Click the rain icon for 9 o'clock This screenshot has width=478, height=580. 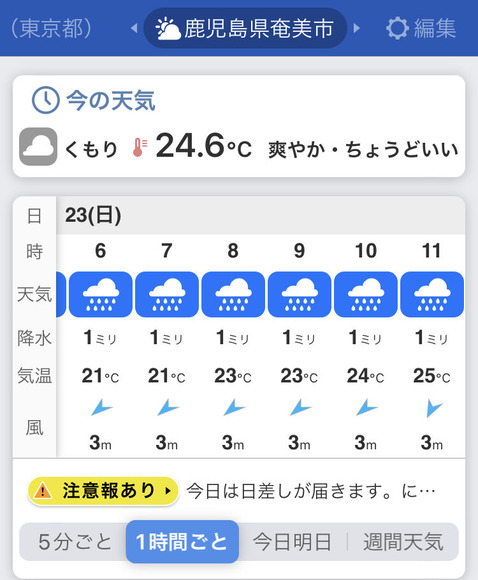pos(299,294)
